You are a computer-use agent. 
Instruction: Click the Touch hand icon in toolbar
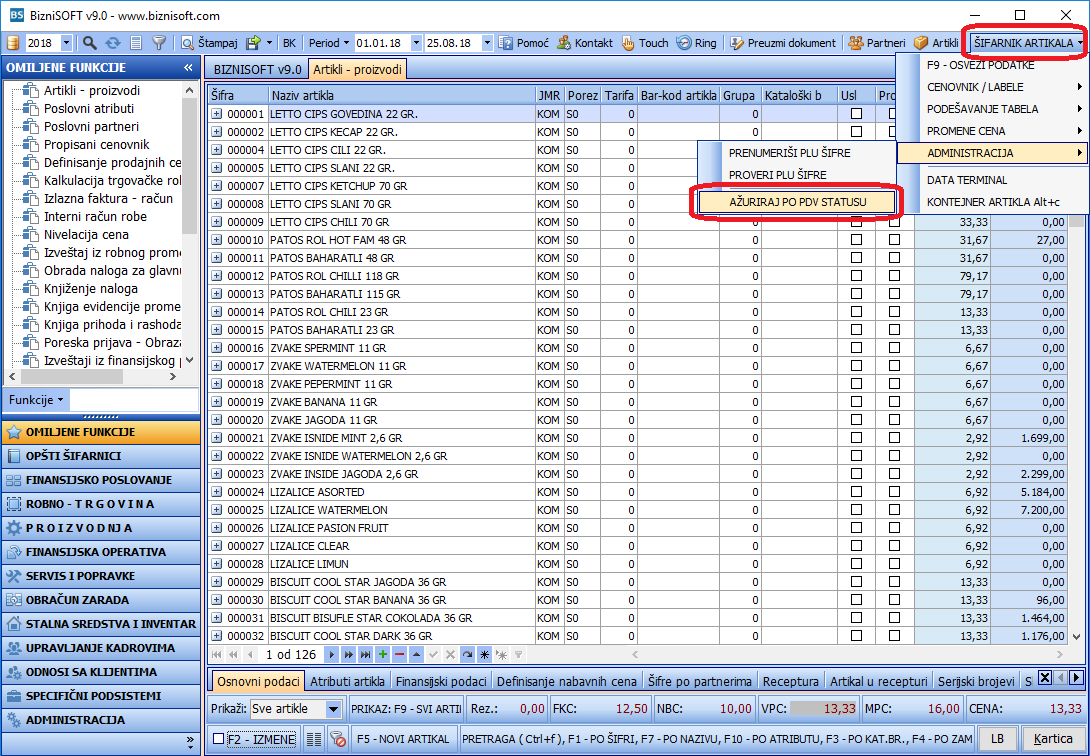coord(628,43)
